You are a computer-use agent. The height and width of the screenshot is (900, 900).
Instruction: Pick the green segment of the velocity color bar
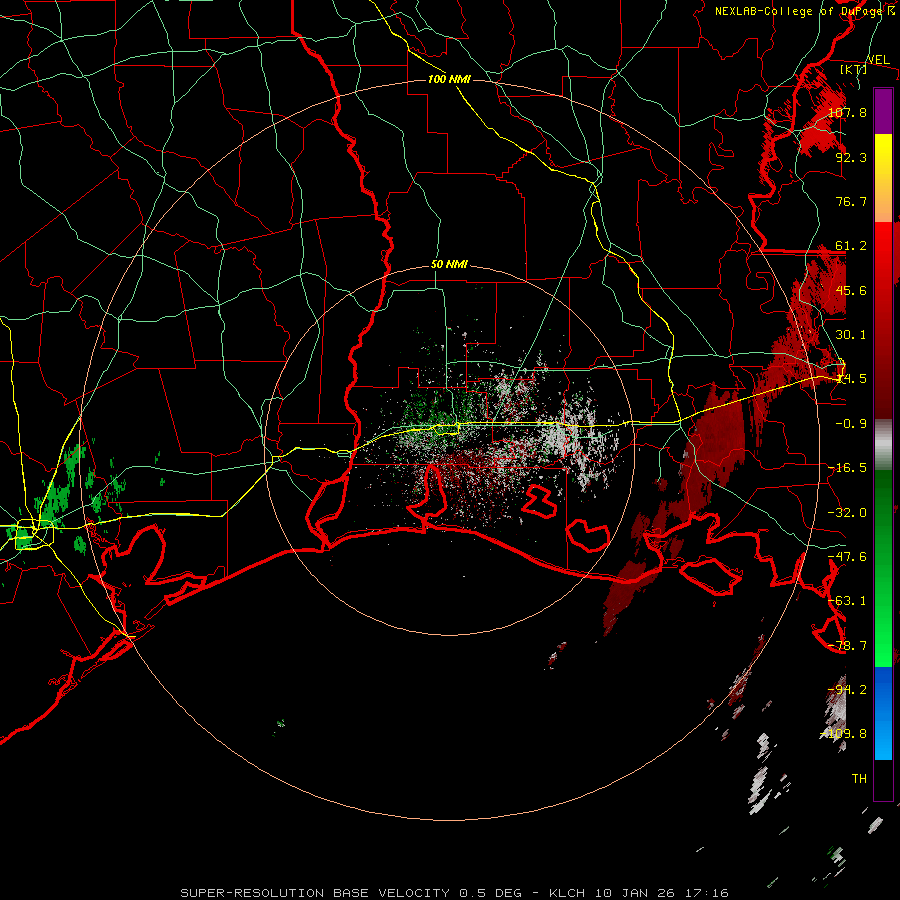tap(883, 568)
